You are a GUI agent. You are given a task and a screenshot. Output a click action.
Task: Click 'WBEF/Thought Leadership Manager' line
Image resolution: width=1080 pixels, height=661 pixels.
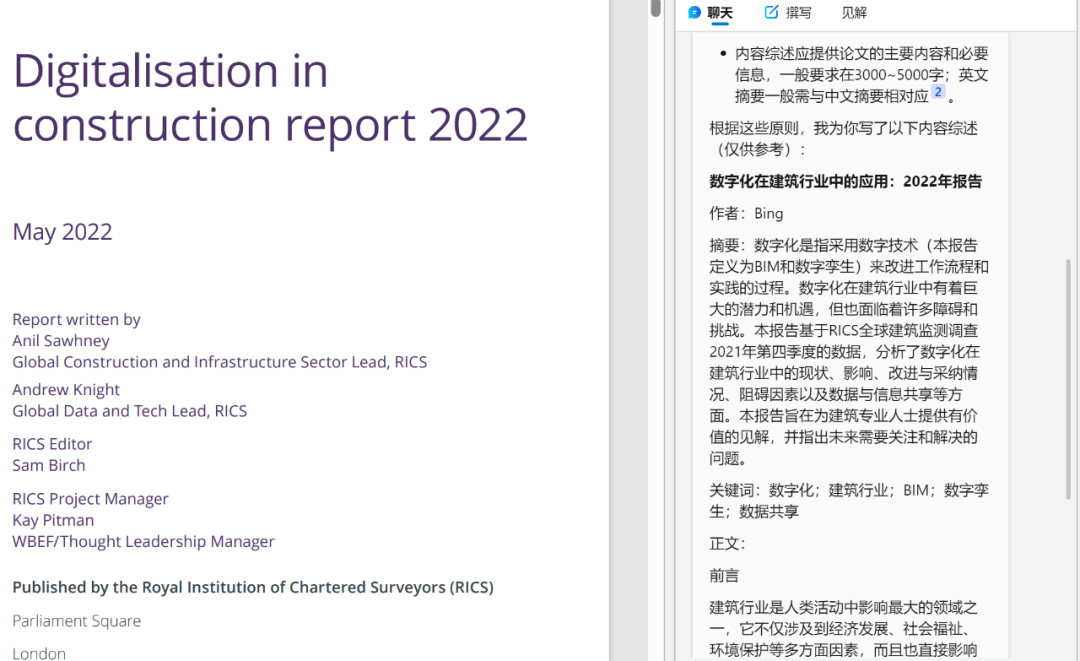click(143, 542)
